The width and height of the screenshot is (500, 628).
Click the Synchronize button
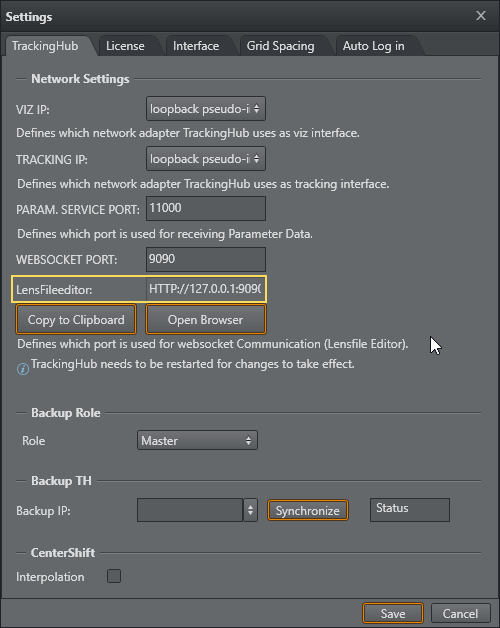(x=308, y=511)
